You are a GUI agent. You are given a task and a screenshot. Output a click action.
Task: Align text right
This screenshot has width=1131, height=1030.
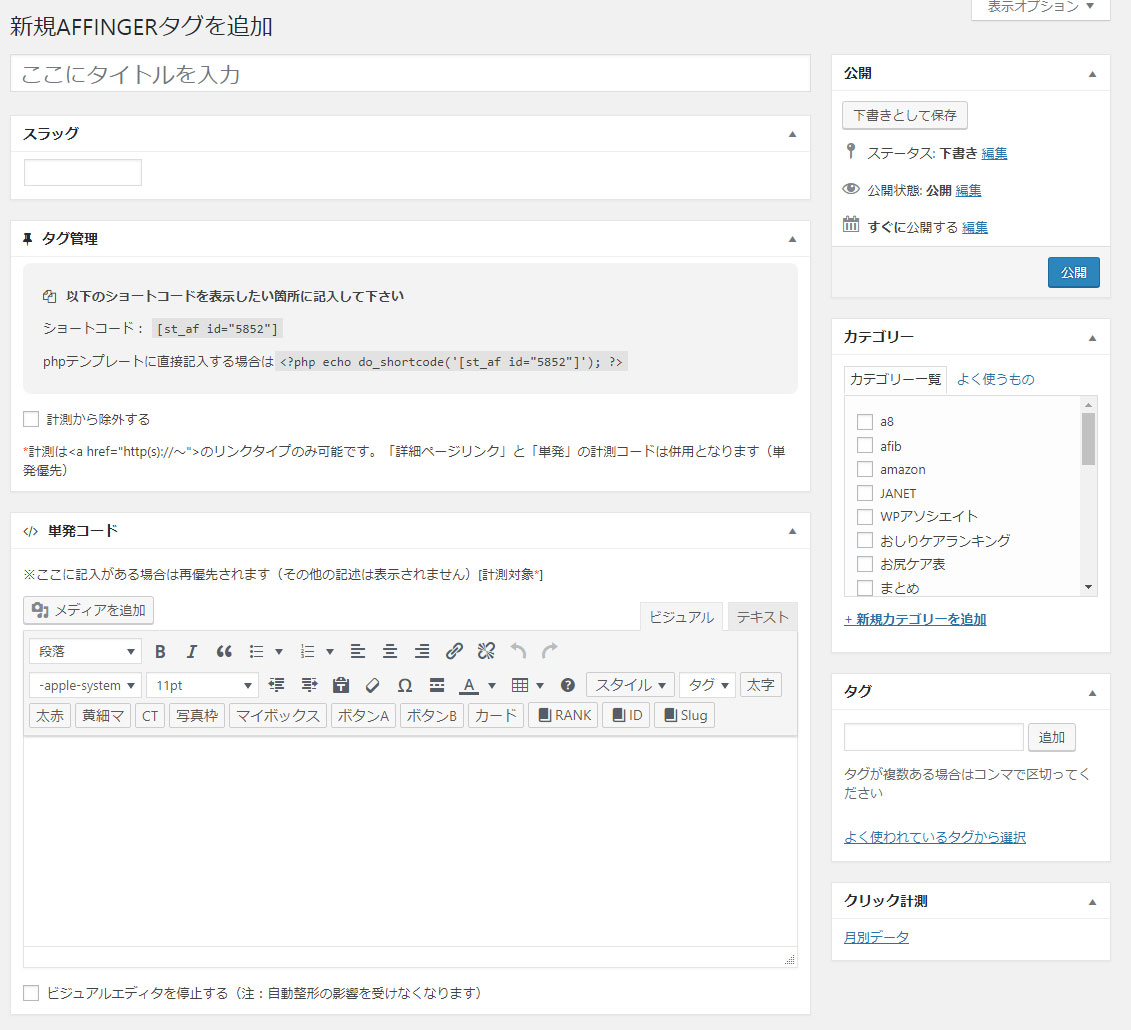(x=422, y=651)
